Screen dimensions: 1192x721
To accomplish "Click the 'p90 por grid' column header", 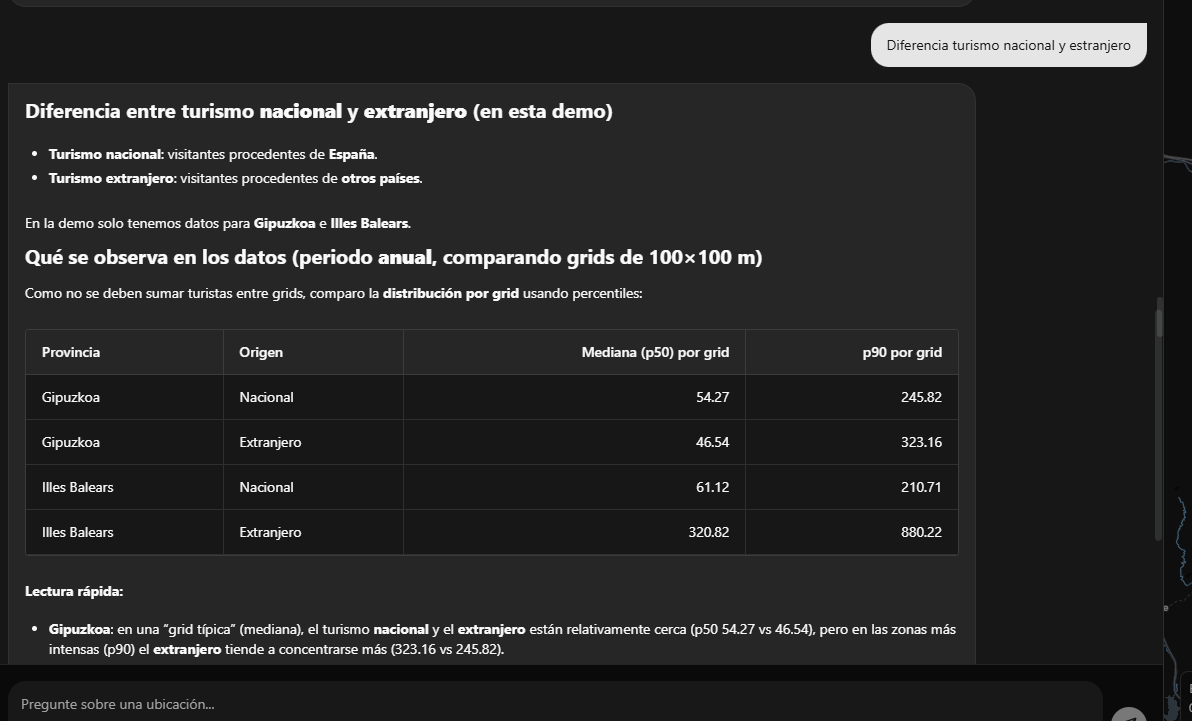I will (x=902, y=352).
